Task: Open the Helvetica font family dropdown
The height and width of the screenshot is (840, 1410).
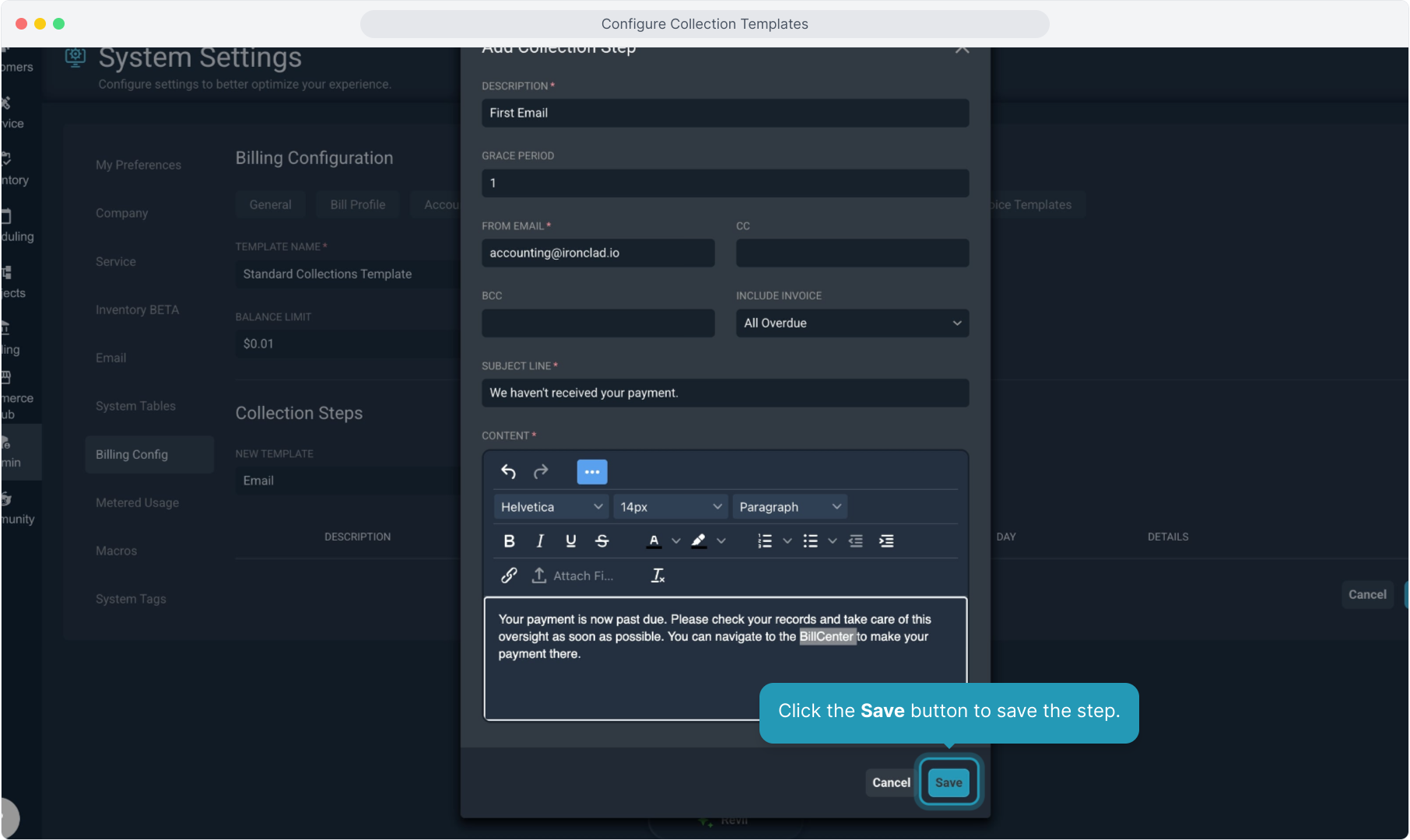Action: (x=551, y=507)
